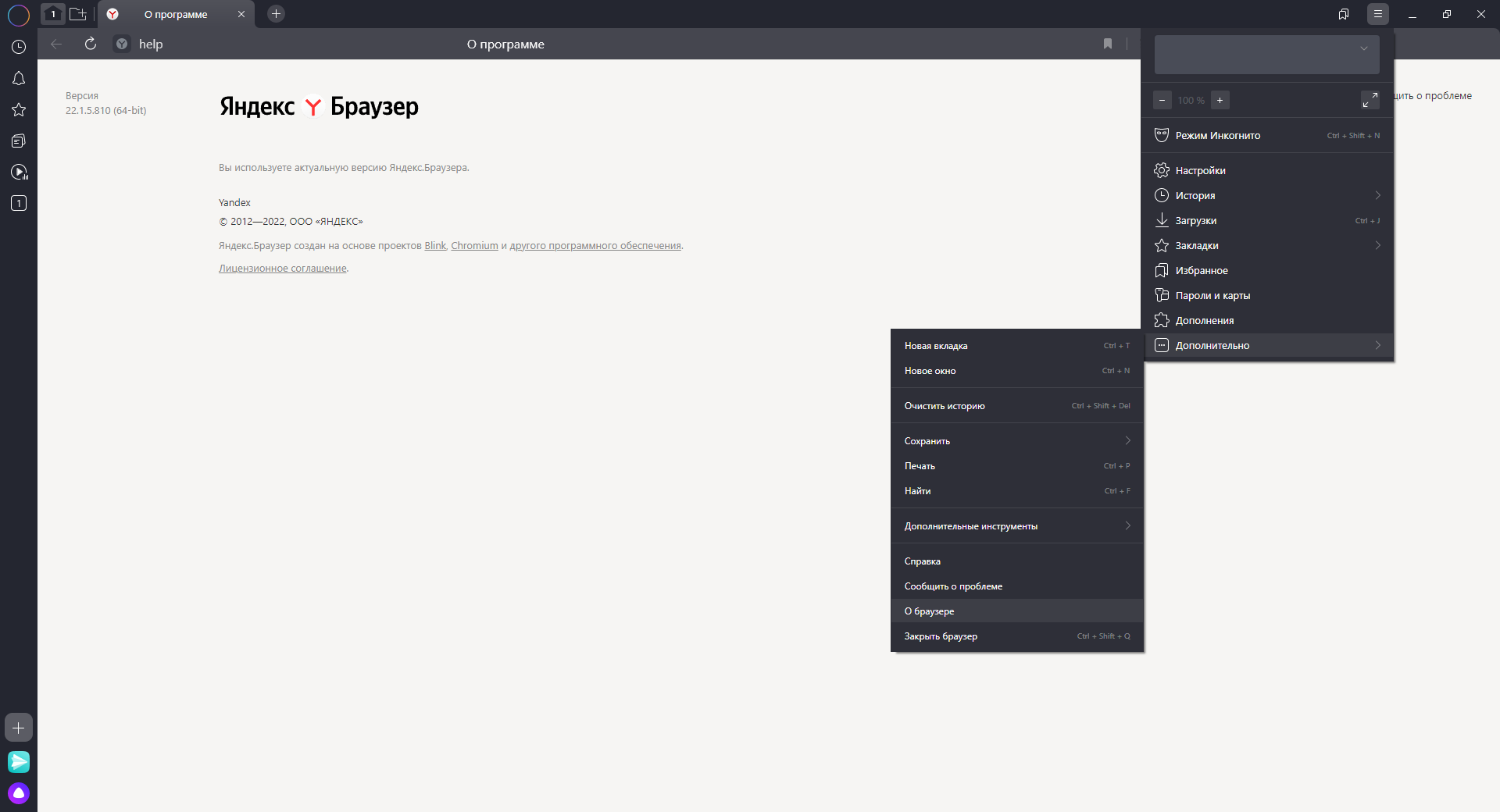Viewport: 1500px width, 812px height.
Task: Select Закрыть браузер in submenu
Action: click(1017, 636)
